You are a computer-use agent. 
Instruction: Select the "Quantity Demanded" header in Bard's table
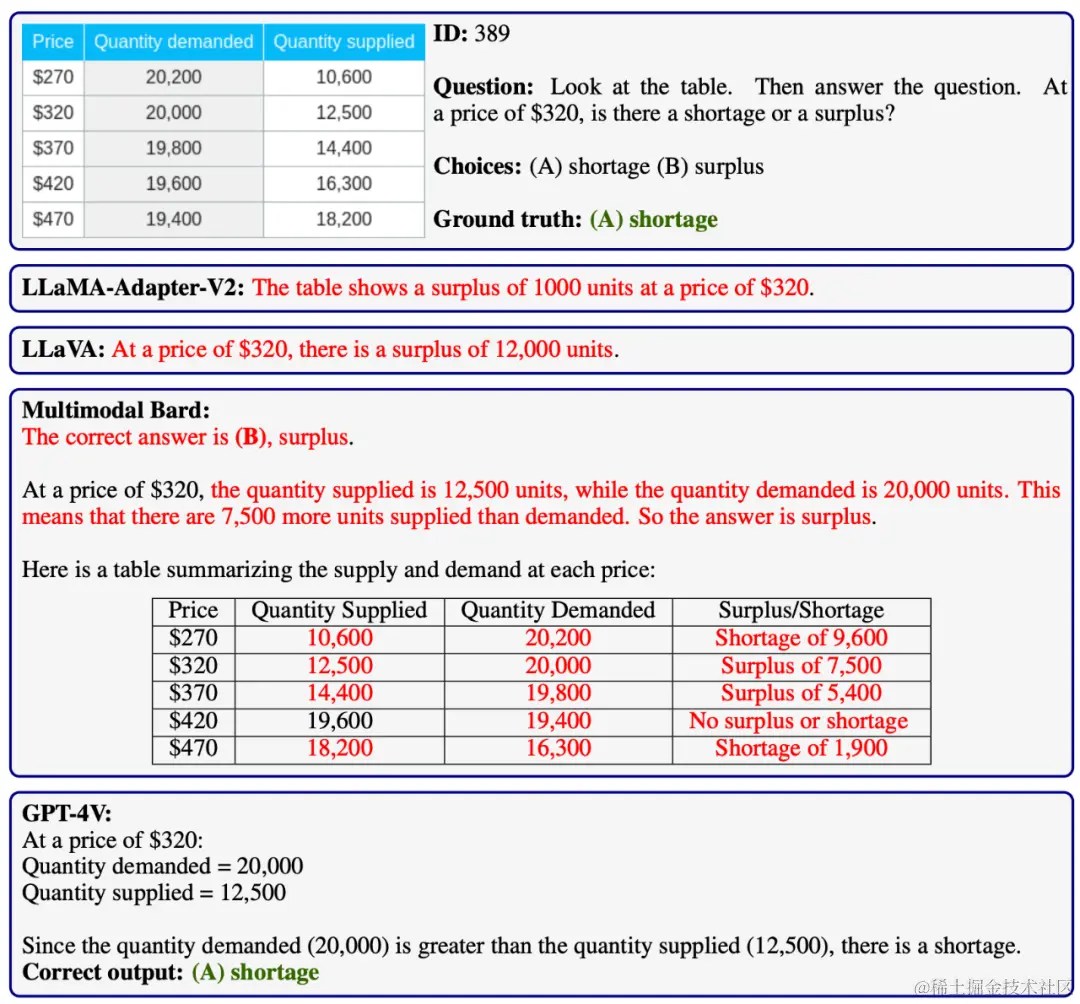[x=558, y=611]
